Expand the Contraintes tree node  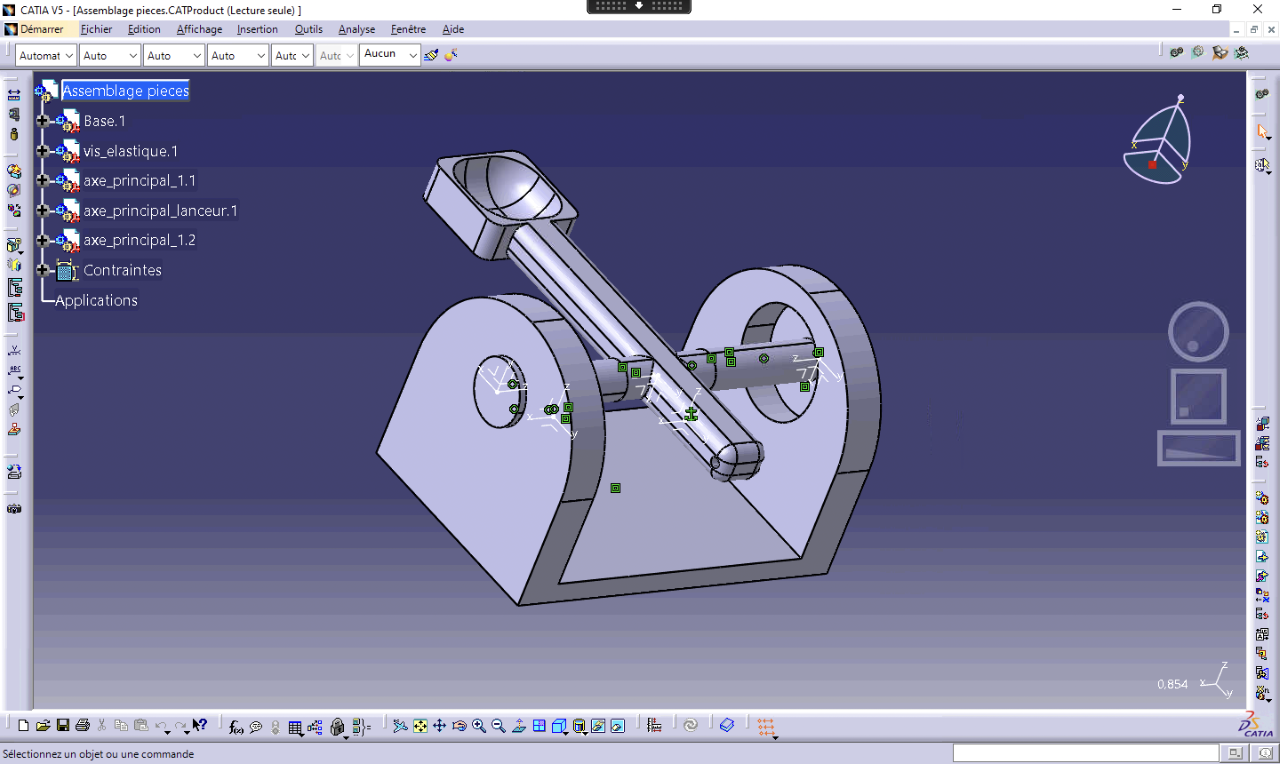point(42,270)
